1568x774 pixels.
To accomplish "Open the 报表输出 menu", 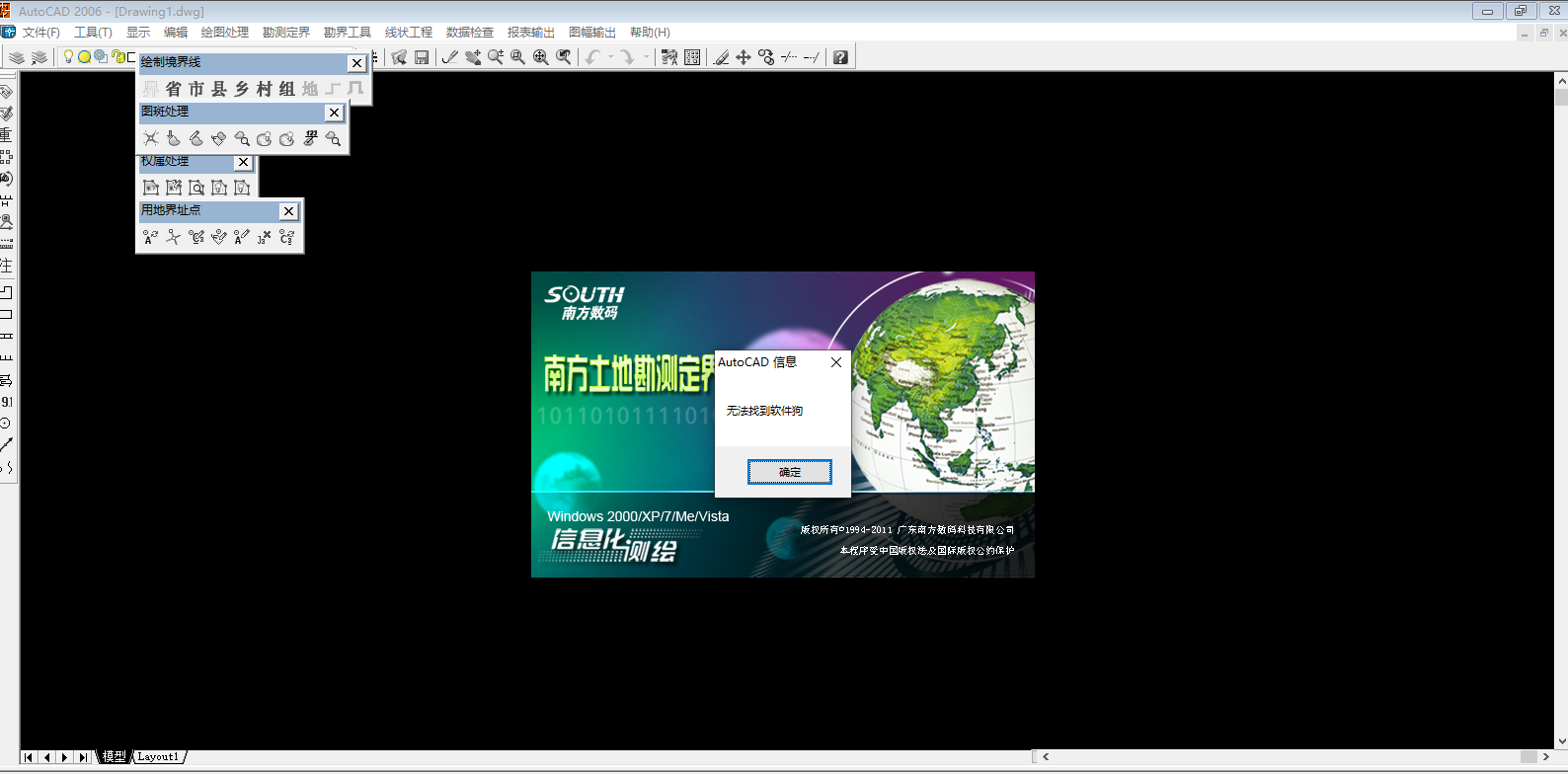I will tap(531, 33).
